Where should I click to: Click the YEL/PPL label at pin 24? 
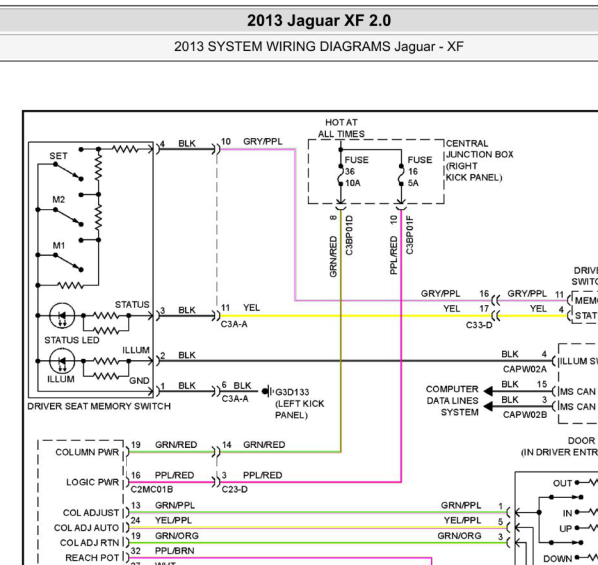[x=174, y=520]
